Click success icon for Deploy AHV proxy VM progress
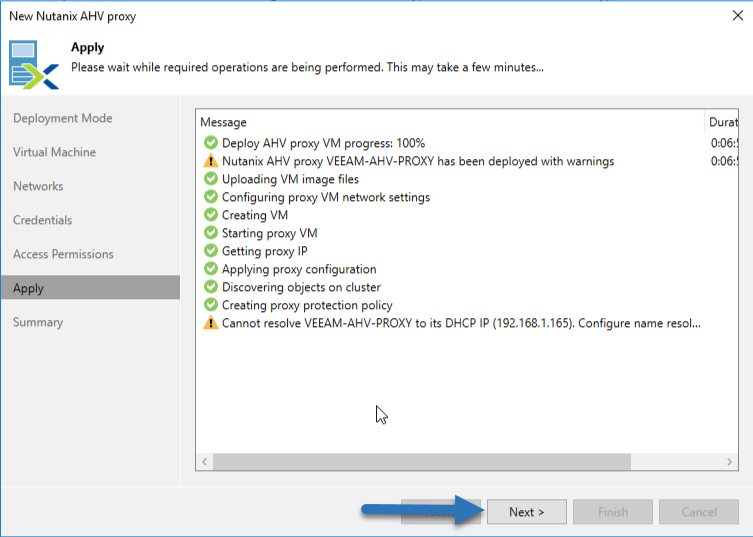753x537 pixels. point(210,143)
